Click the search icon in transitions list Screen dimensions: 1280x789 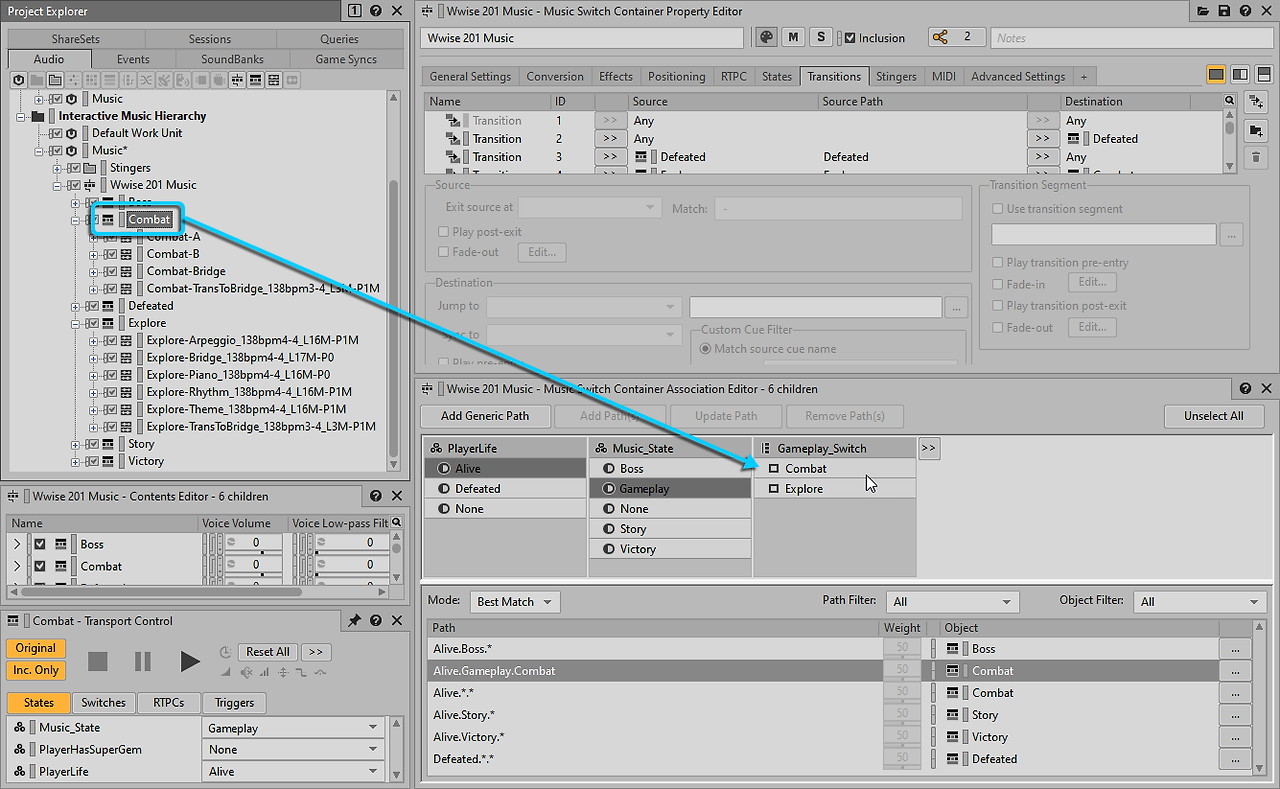(x=1230, y=101)
